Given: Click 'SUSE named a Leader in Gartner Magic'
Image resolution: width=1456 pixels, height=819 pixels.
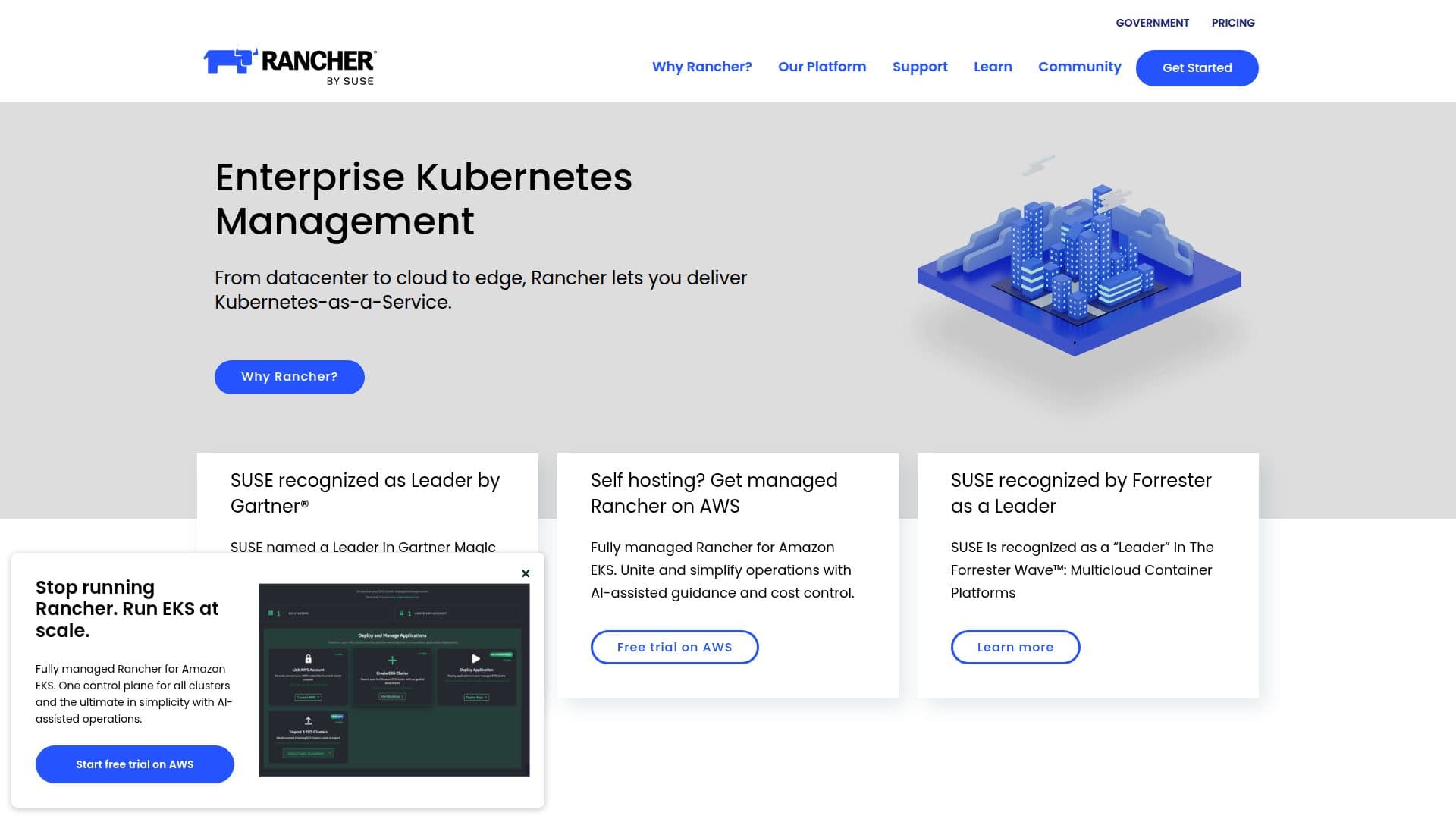Looking at the screenshot, I should click(x=363, y=547).
